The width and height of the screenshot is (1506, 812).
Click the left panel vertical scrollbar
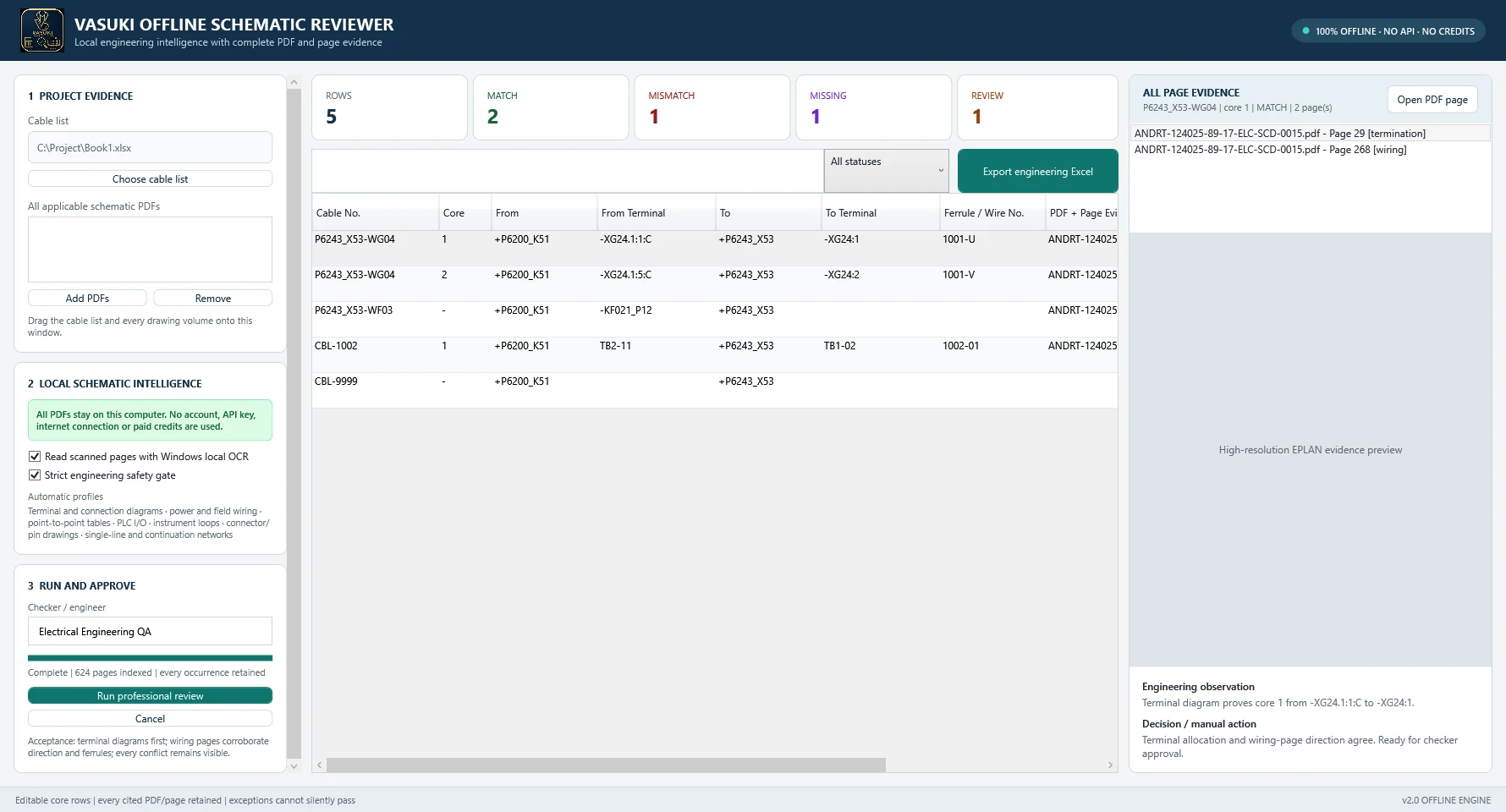(x=294, y=423)
